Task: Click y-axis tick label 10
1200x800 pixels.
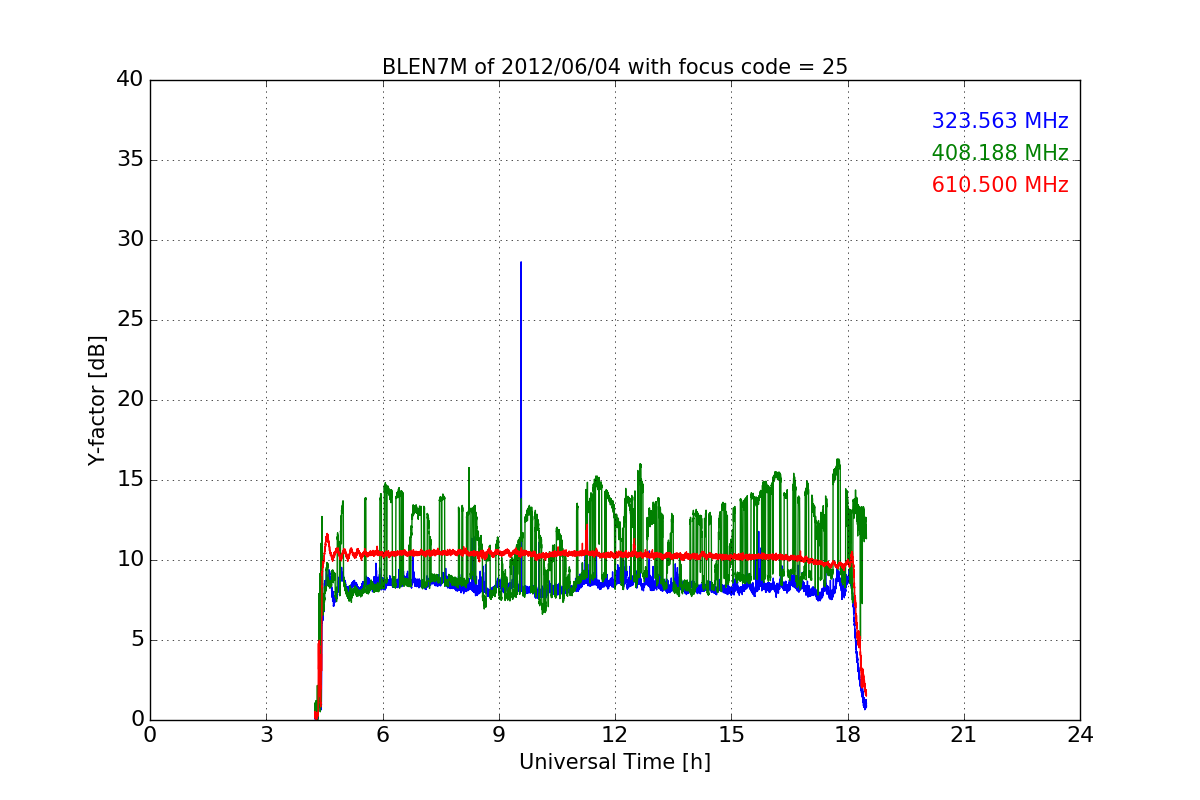Action: [130, 560]
